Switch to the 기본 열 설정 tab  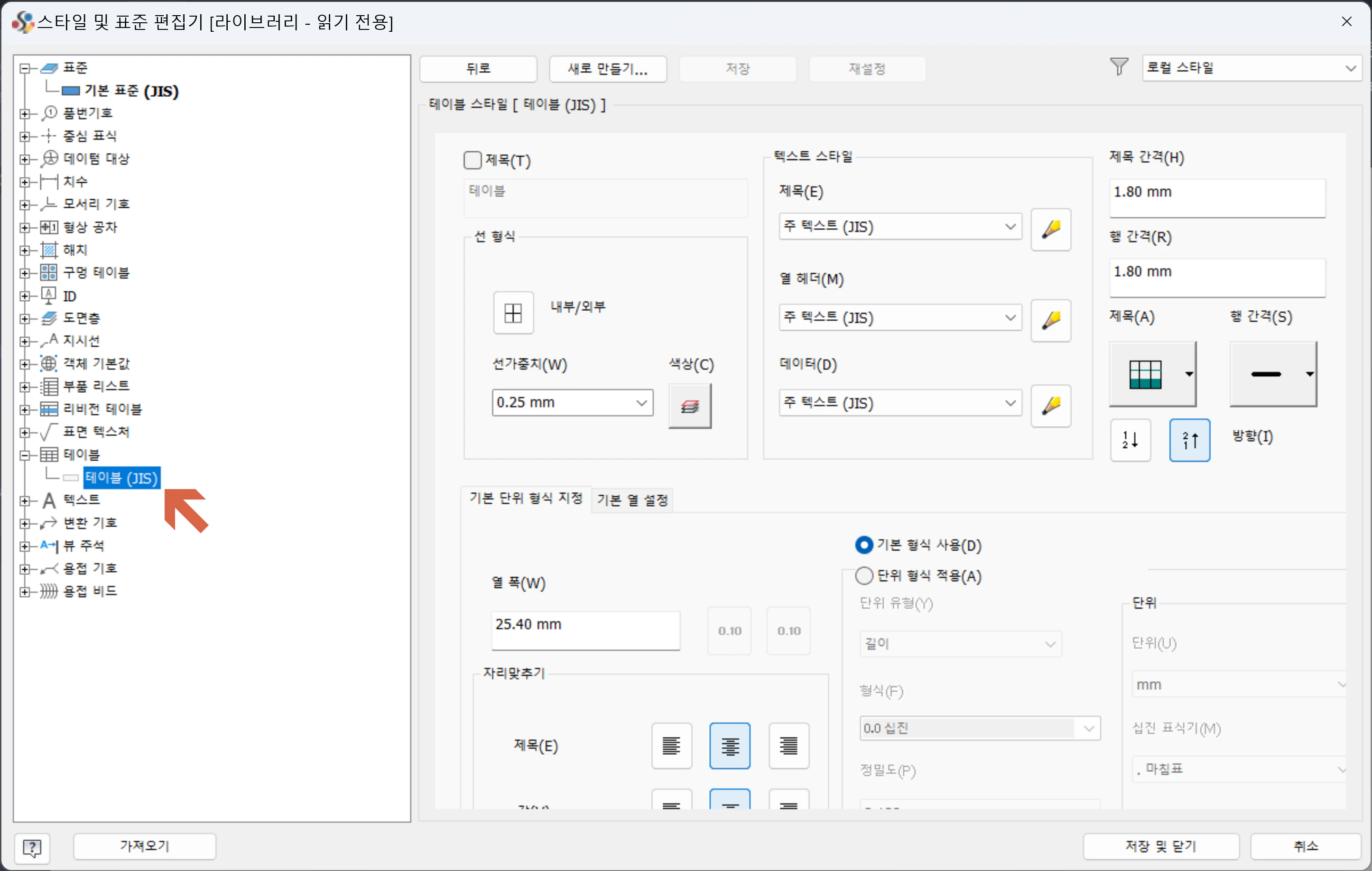(632, 499)
